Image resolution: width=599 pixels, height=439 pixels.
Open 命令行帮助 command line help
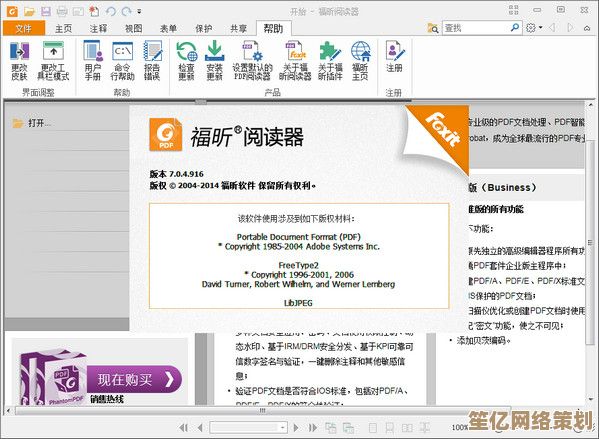122,61
